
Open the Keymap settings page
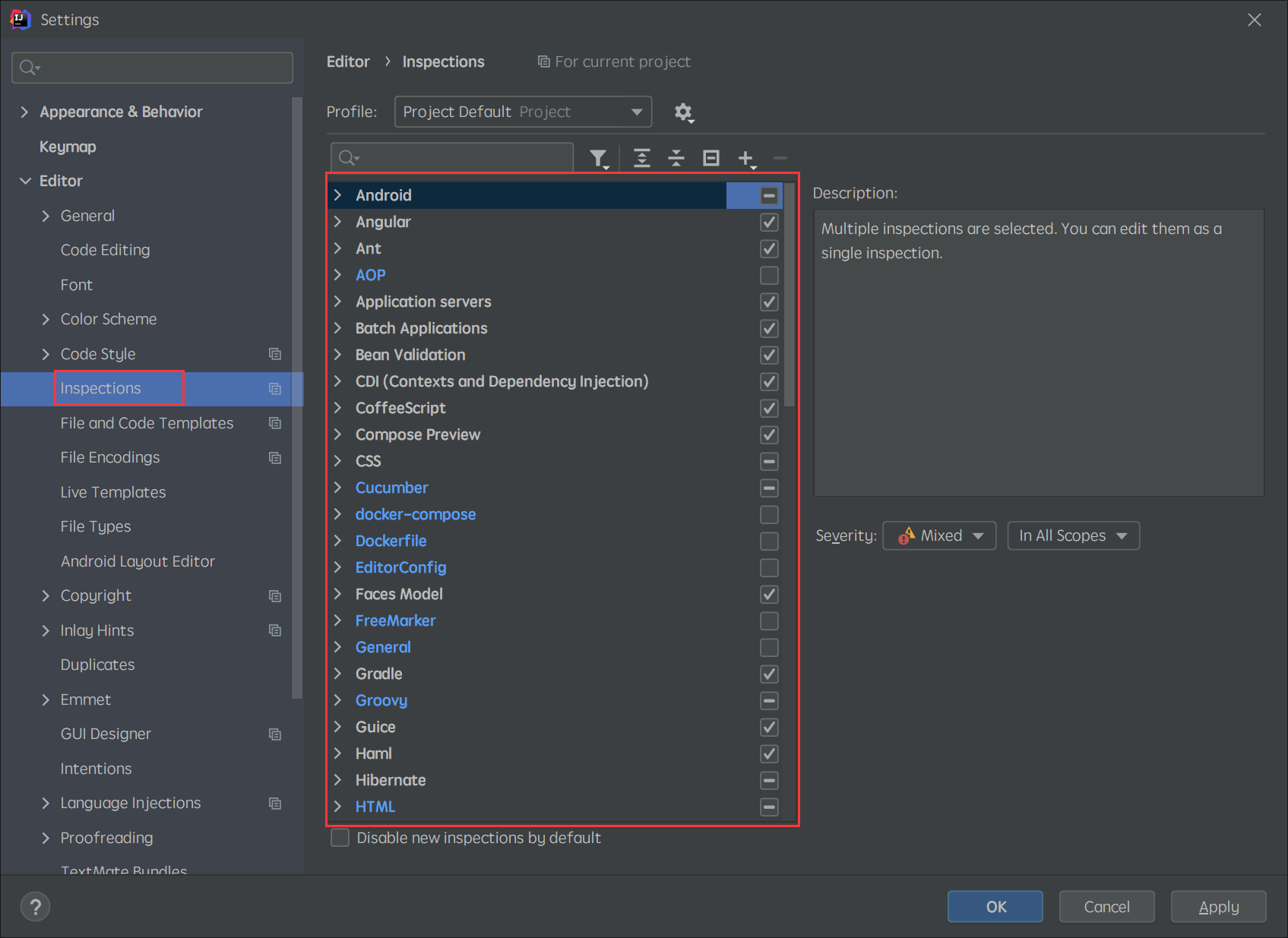pyautogui.click(x=68, y=147)
